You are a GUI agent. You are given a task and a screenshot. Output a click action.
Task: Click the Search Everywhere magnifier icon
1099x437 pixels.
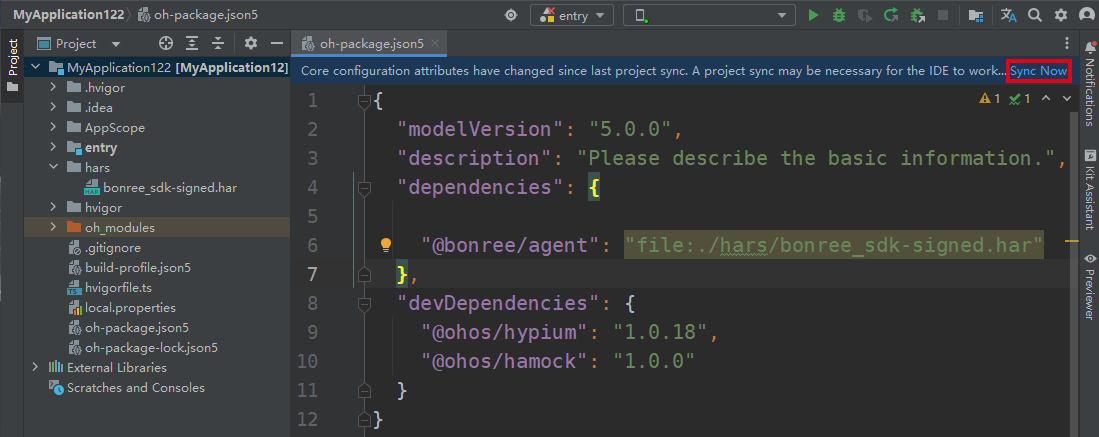1035,15
